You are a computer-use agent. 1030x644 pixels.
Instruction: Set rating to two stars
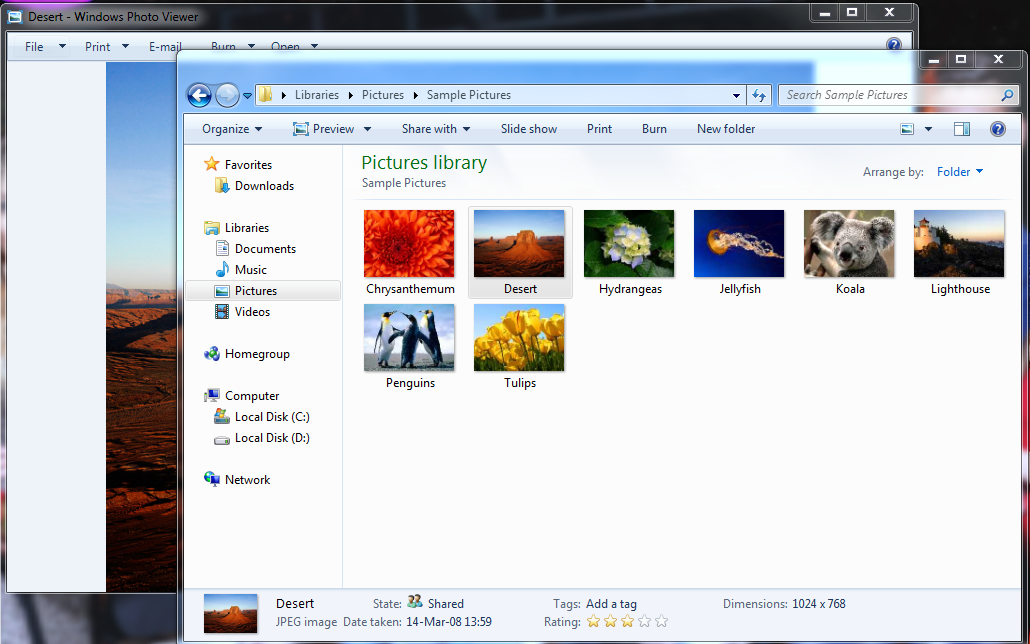pos(610,621)
